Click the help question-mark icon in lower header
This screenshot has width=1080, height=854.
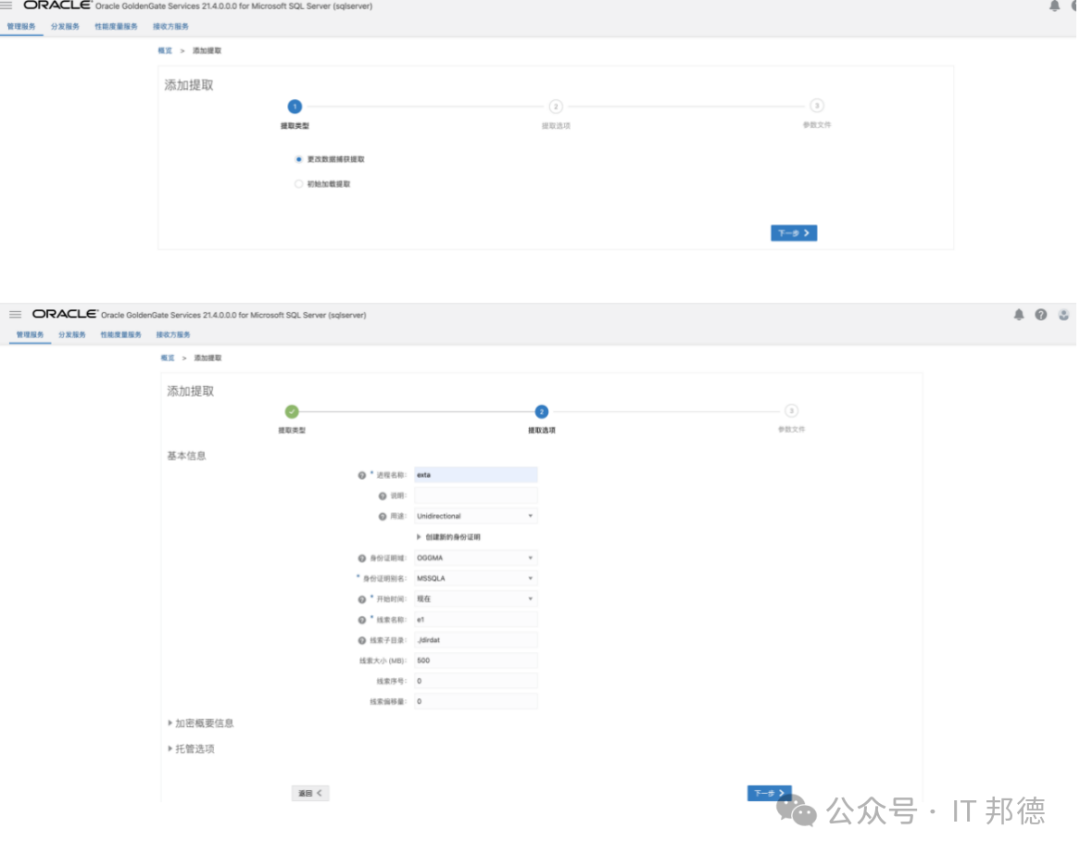(x=1041, y=314)
